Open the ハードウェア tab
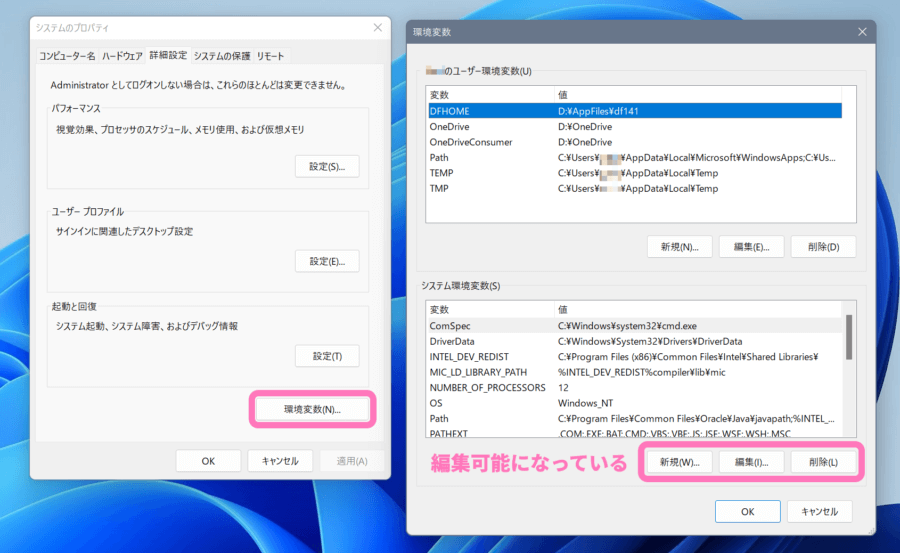Viewport: 900px width, 553px height. click(119, 56)
